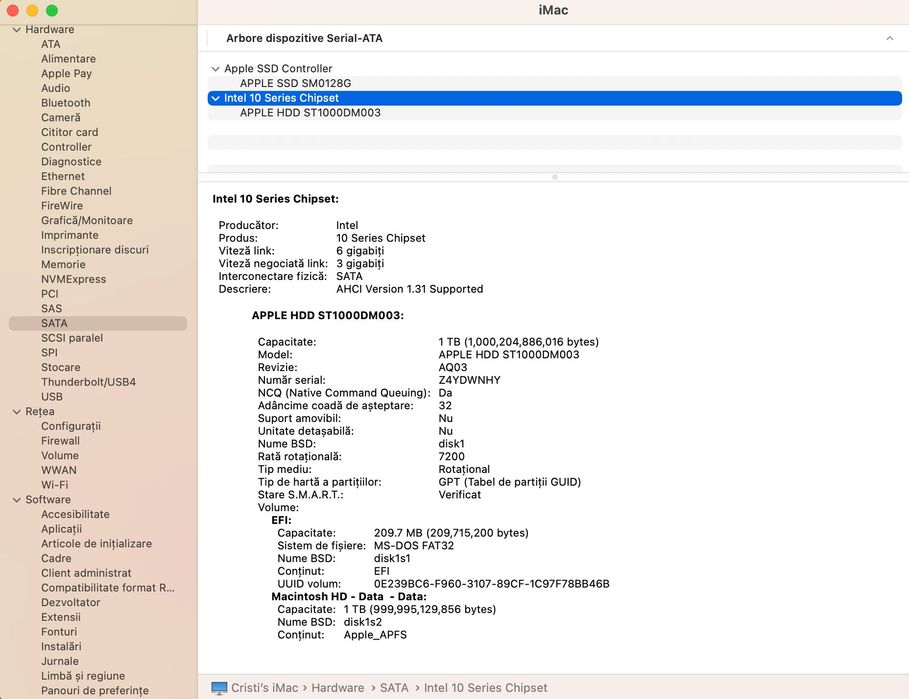
Task: Open Inscripționare discuri in sidebar
Action: tap(94, 250)
